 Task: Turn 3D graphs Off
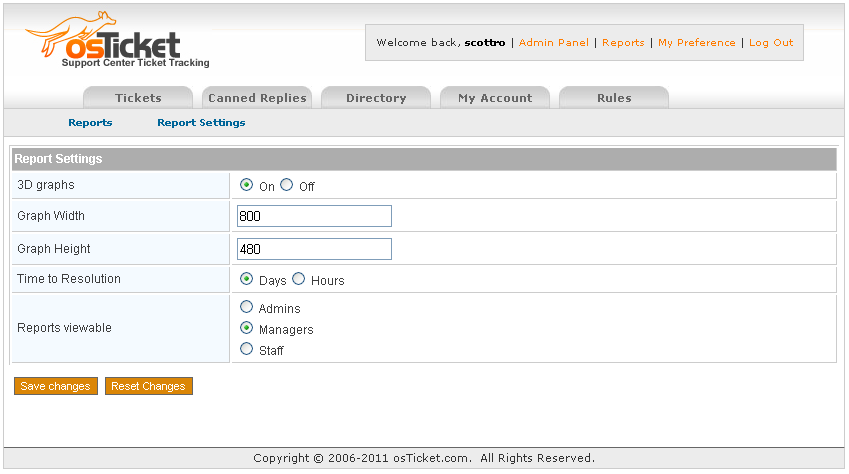pyautogui.click(x=287, y=185)
